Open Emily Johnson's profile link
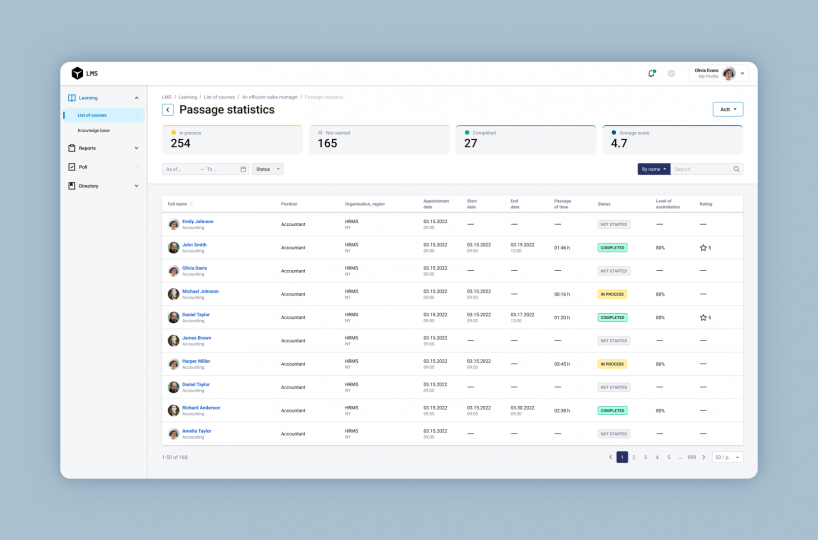The width and height of the screenshot is (818, 540). tap(197, 221)
